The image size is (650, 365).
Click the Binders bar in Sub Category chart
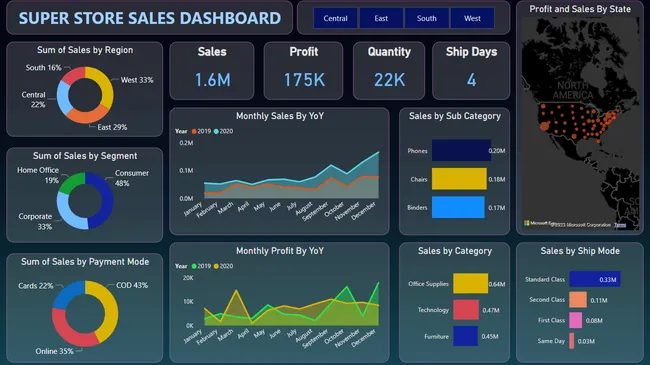tap(458, 207)
